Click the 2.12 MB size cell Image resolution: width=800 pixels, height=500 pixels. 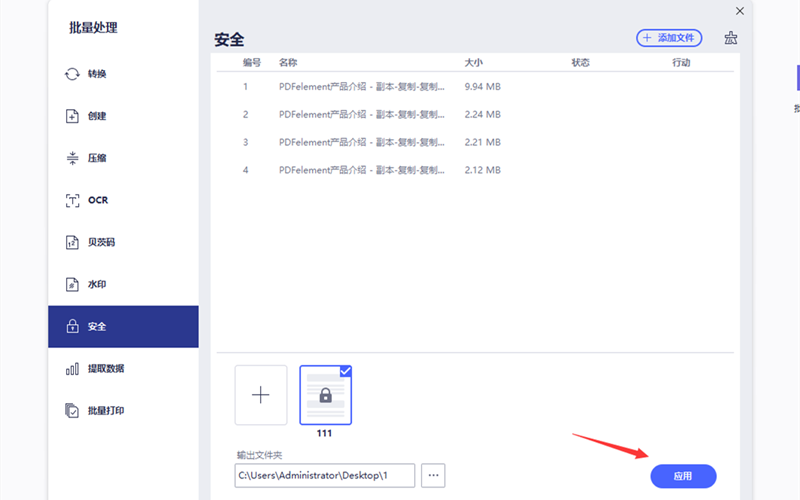483,170
